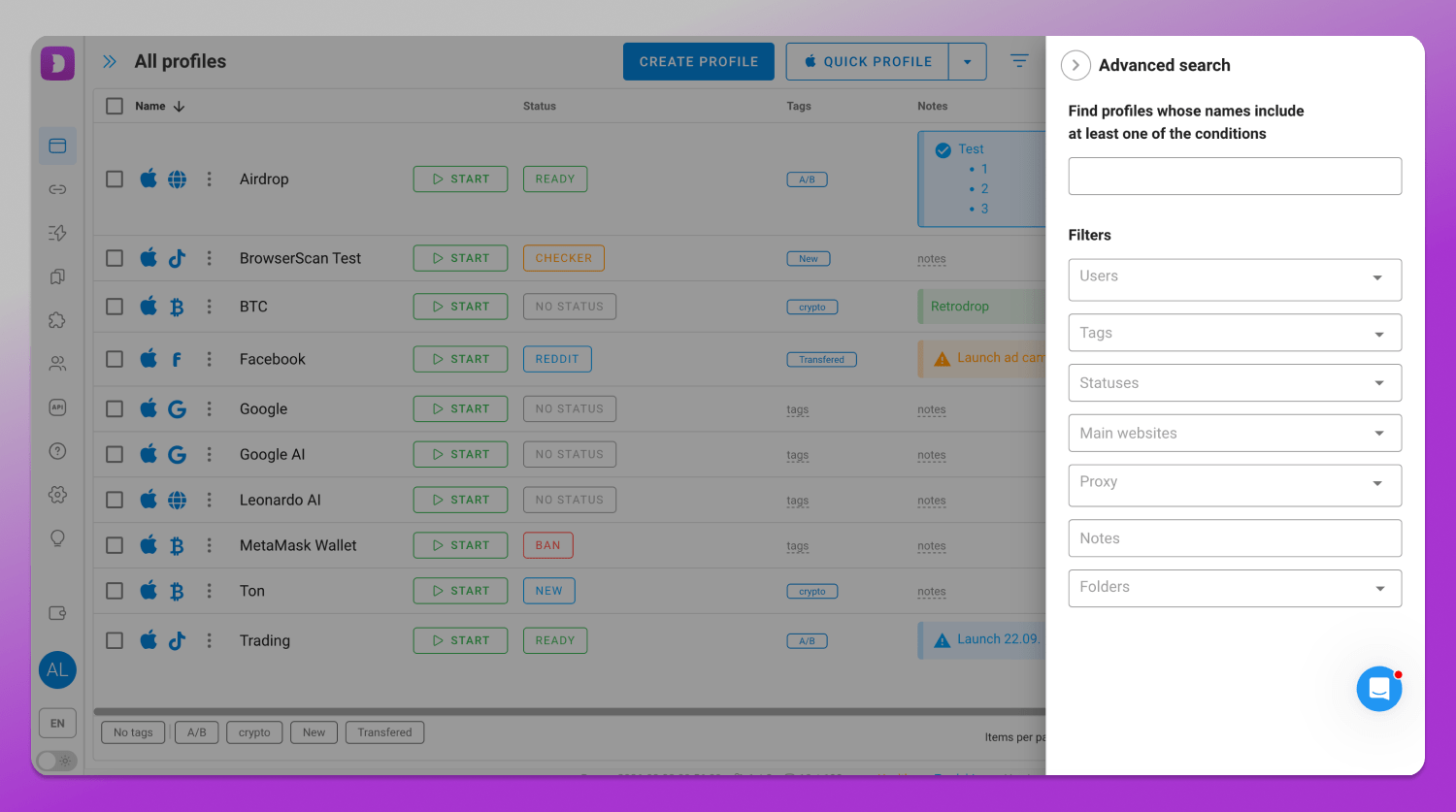The image size is (1456, 812).
Task: Check the BTC profile checkbox
Action: [115, 307]
